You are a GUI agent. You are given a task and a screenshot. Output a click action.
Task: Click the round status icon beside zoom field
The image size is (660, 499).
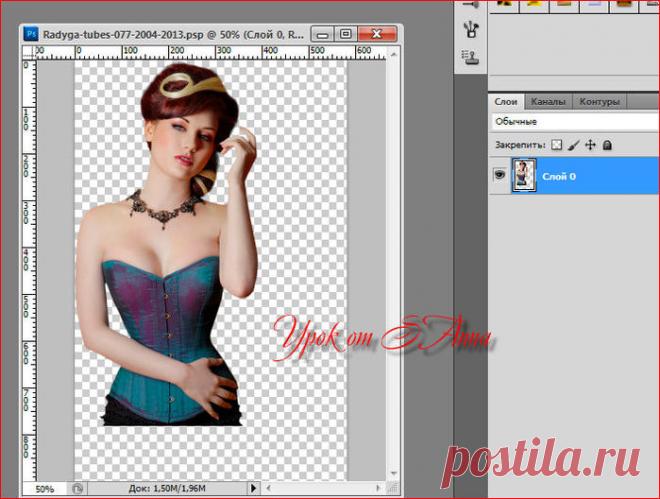77,489
